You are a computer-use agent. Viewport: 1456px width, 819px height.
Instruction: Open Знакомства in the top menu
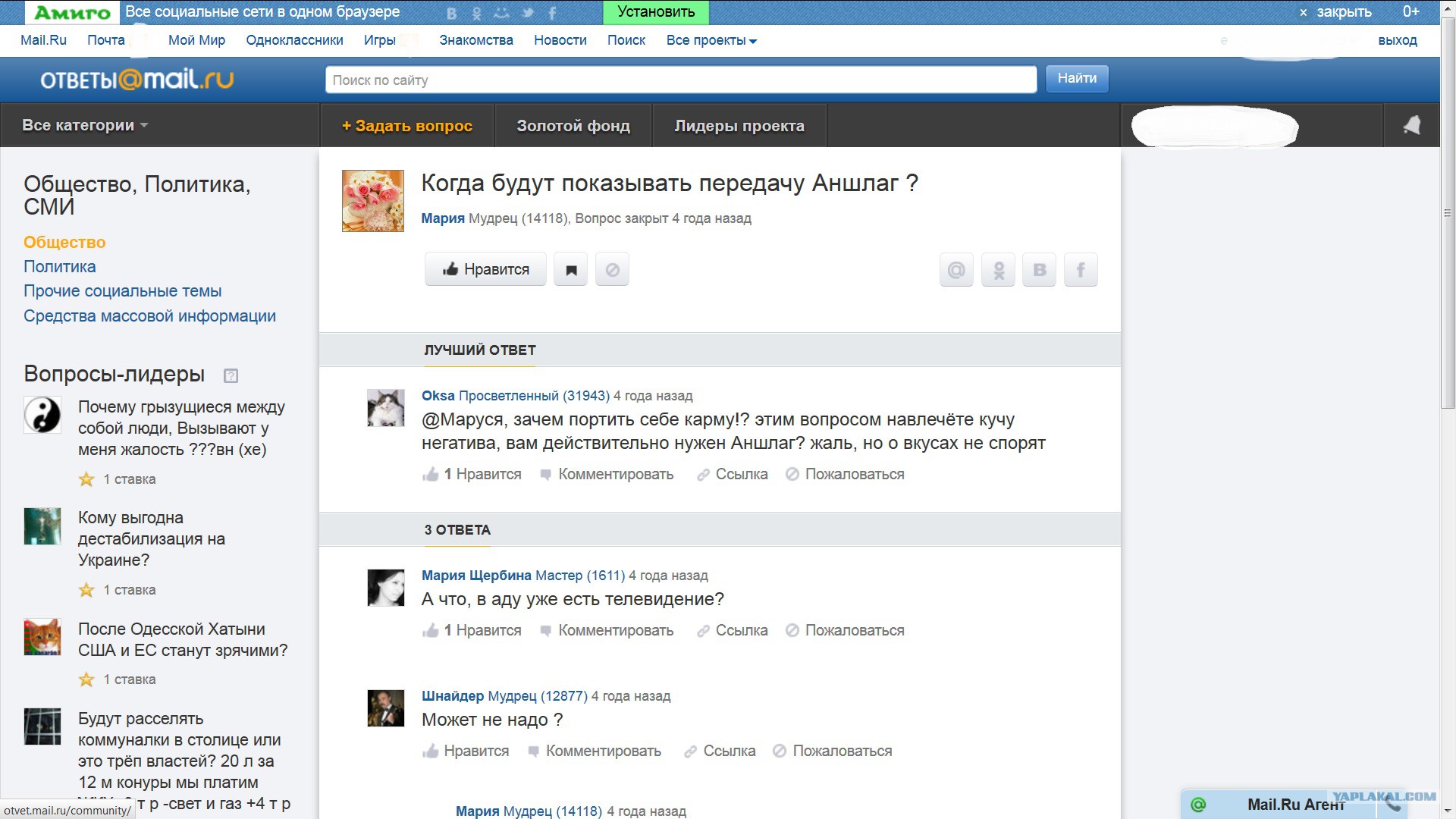476,41
